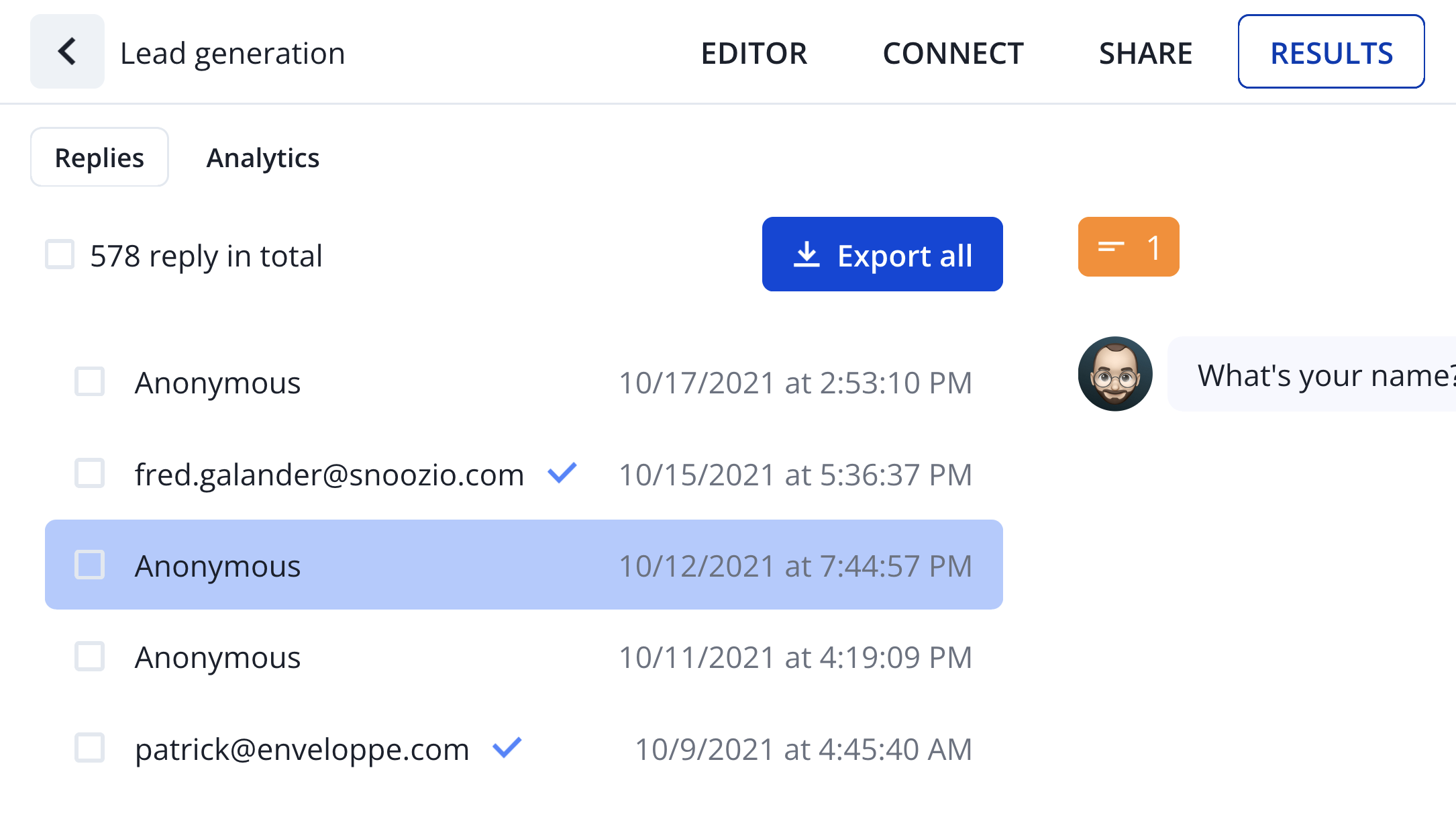Viewport: 1456px width, 819px height.
Task: Switch to the Analytics tab
Action: pos(263,158)
